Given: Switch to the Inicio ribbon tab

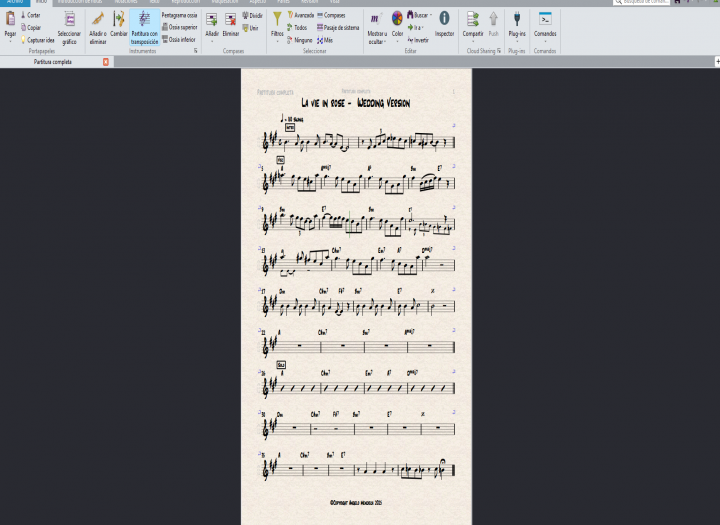Looking at the screenshot, I should [x=41, y=2].
